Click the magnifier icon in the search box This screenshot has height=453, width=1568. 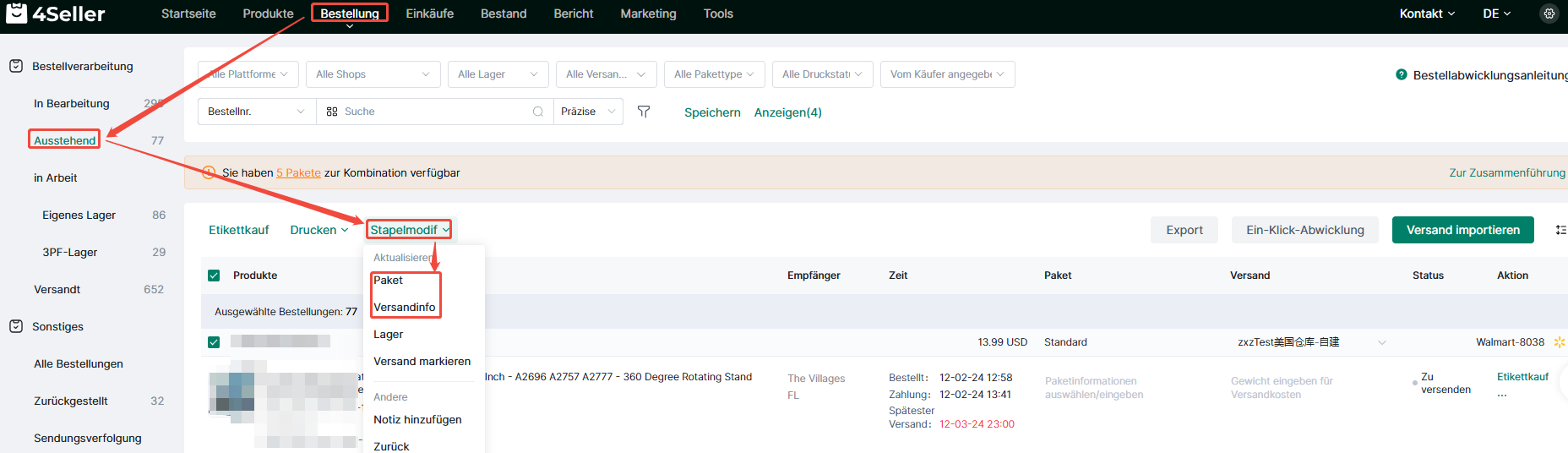[538, 112]
